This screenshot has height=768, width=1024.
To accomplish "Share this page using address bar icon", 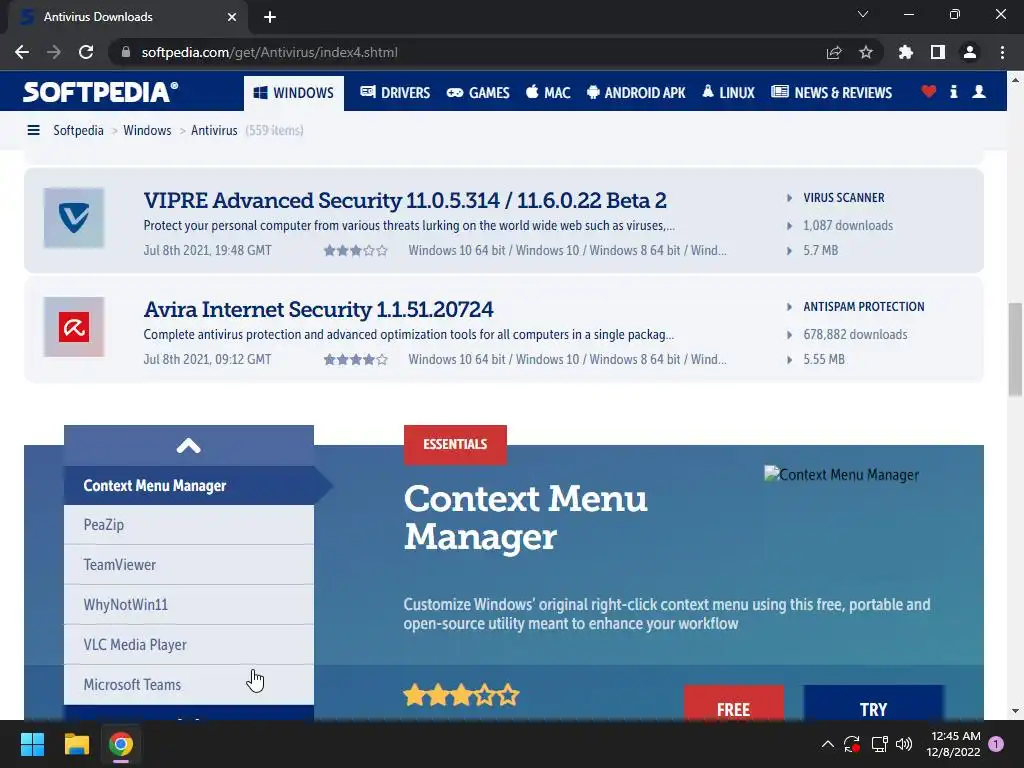I will pyautogui.click(x=834, y=52).
